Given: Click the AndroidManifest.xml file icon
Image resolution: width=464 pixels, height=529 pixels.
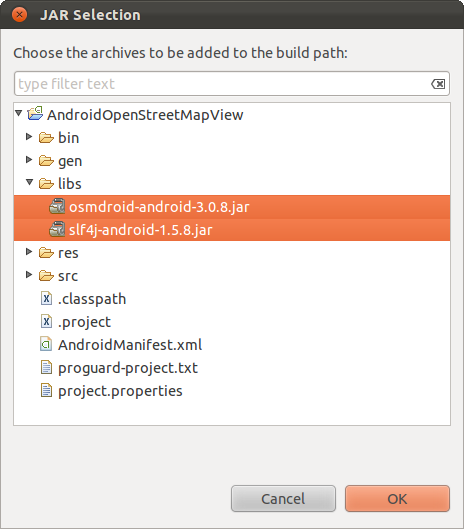Looking at the screenshot, I should coord(46,344).
